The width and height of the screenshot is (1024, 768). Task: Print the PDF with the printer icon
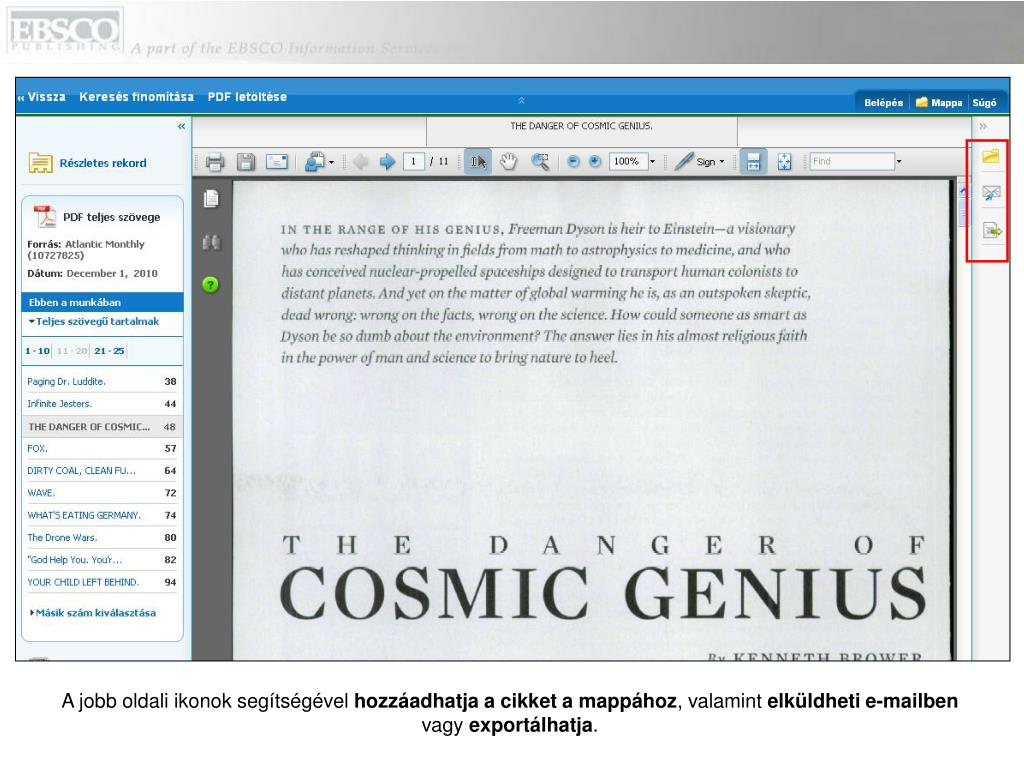point(214,161)
